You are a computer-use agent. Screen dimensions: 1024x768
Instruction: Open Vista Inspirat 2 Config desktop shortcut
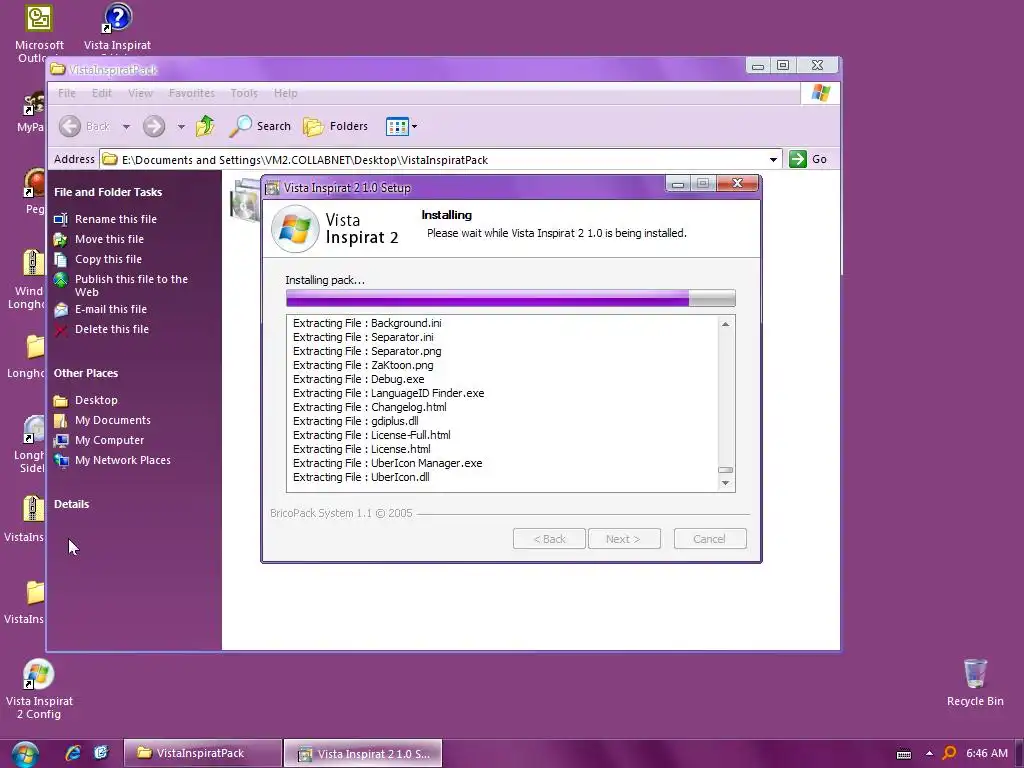[39, 689]
